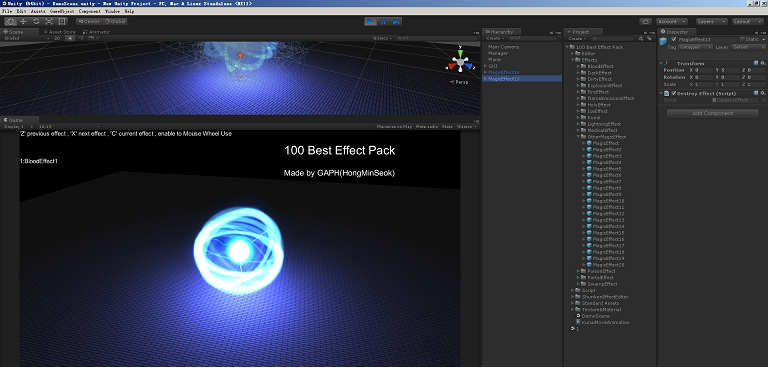Collapse the Transform component
This screenshot has height=381, width=768.
pyautogui.click(x=661, y=63)
